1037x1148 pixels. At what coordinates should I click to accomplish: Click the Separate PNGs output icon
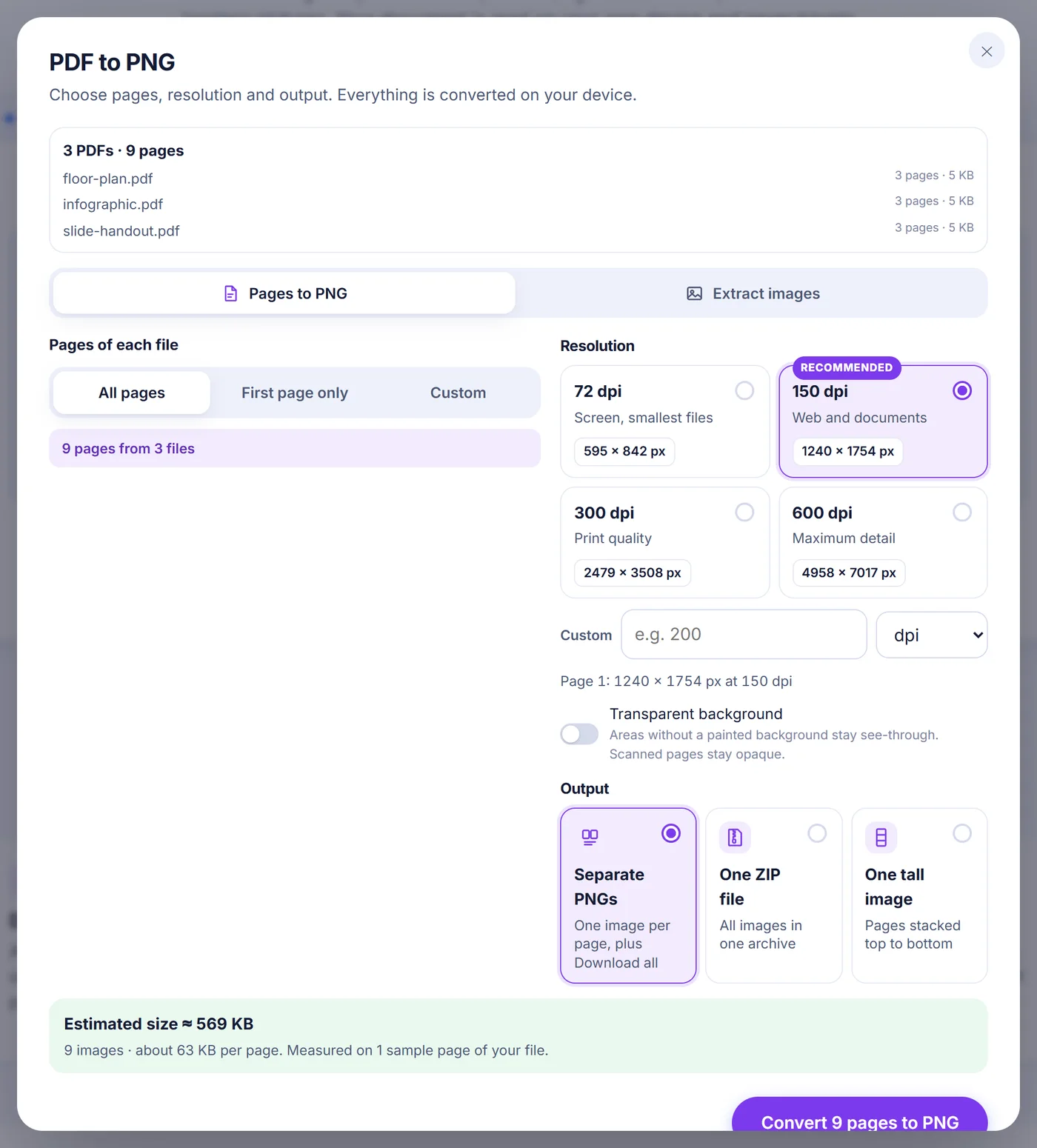pos(590,838)
